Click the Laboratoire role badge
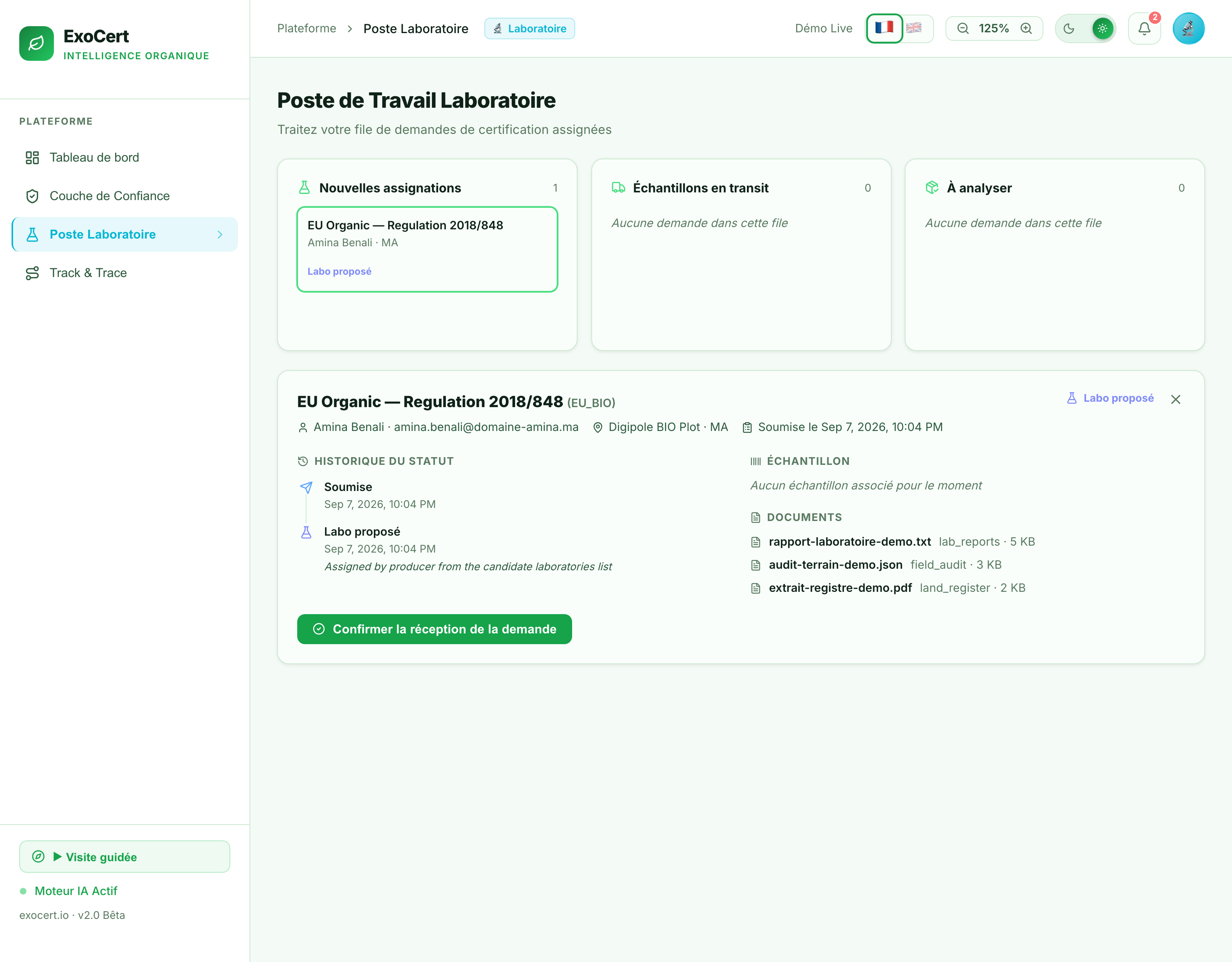This screenshot has height=962, width=1232. tap(529, 28)
